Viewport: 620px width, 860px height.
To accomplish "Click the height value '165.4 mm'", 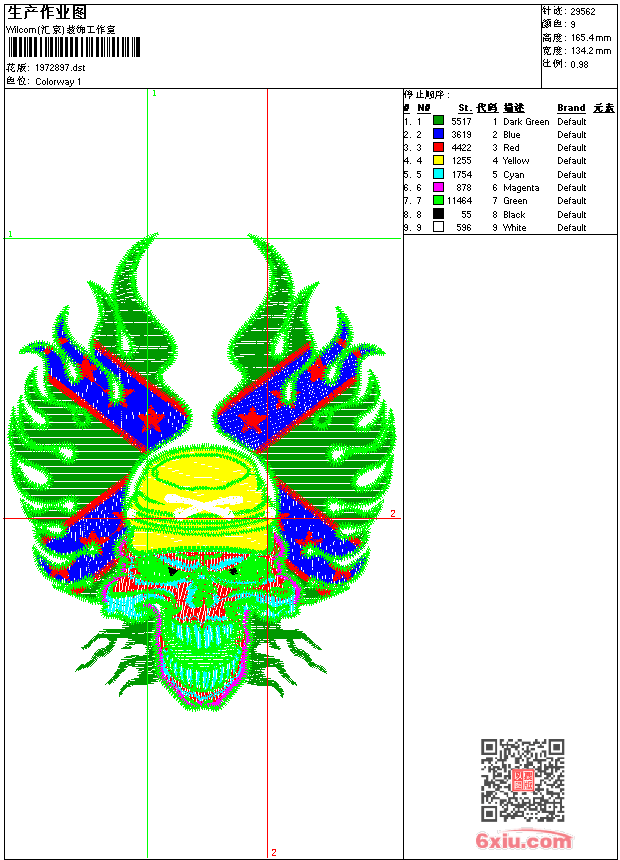I will [x=590, y=38].
